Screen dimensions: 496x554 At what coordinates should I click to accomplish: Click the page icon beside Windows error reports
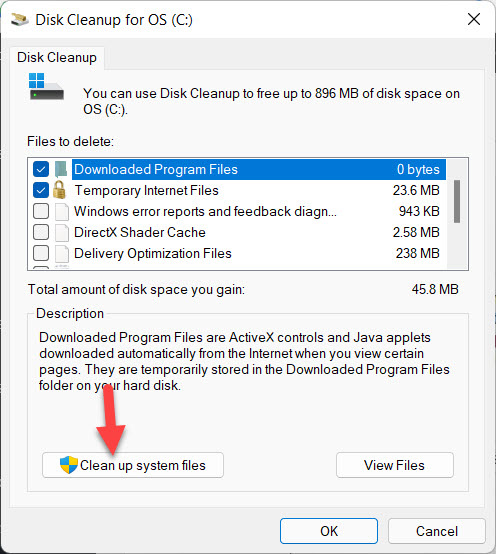[x=62, y=211]
